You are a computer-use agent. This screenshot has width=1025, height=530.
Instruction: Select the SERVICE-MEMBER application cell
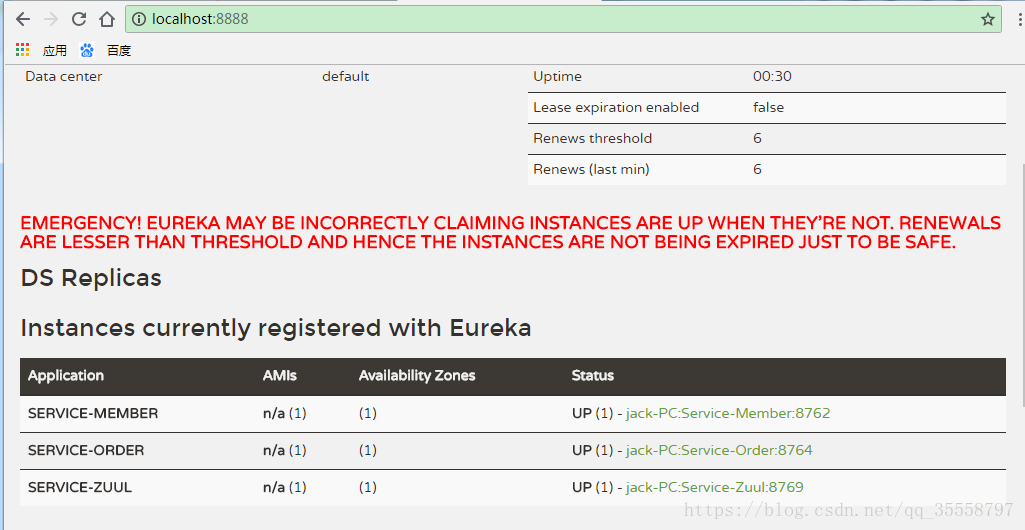point(93,413)
